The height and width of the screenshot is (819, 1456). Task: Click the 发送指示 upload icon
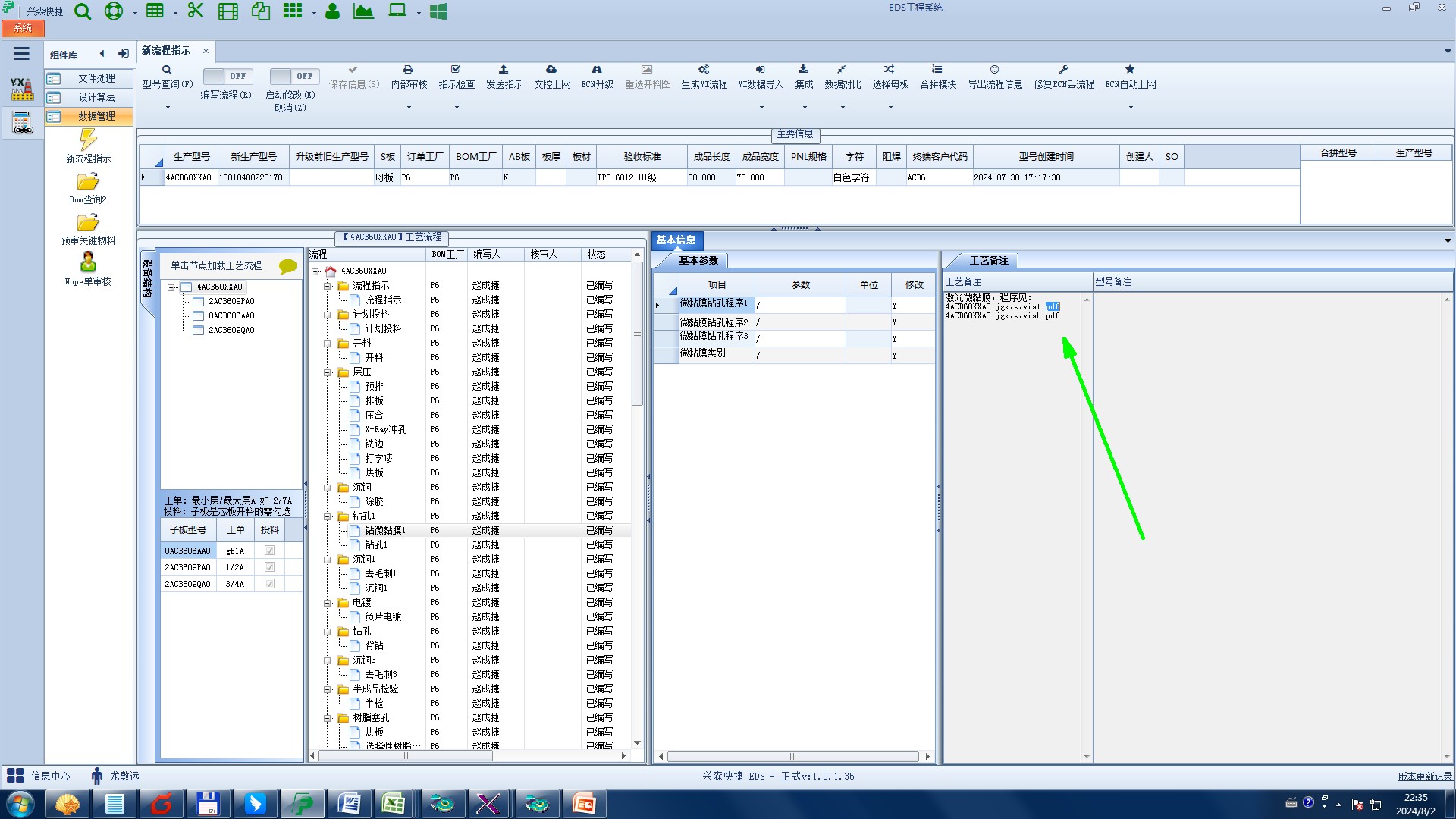[504, 70]
